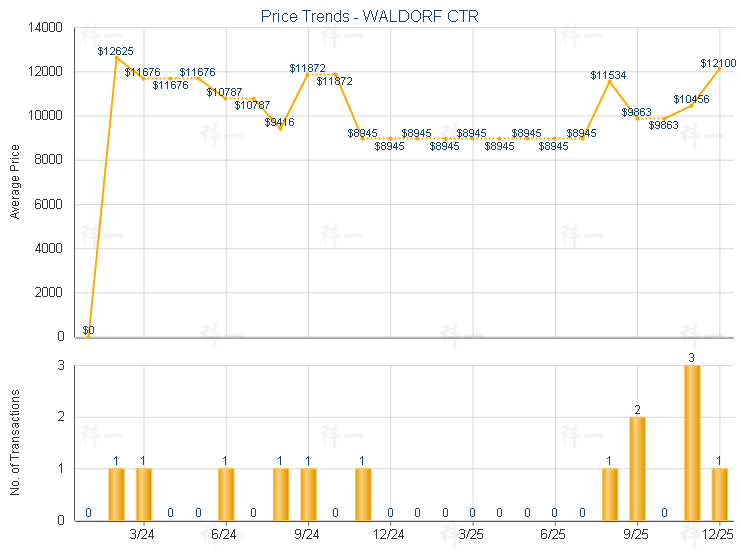Click the $11534 data point label

click(608, 75)
